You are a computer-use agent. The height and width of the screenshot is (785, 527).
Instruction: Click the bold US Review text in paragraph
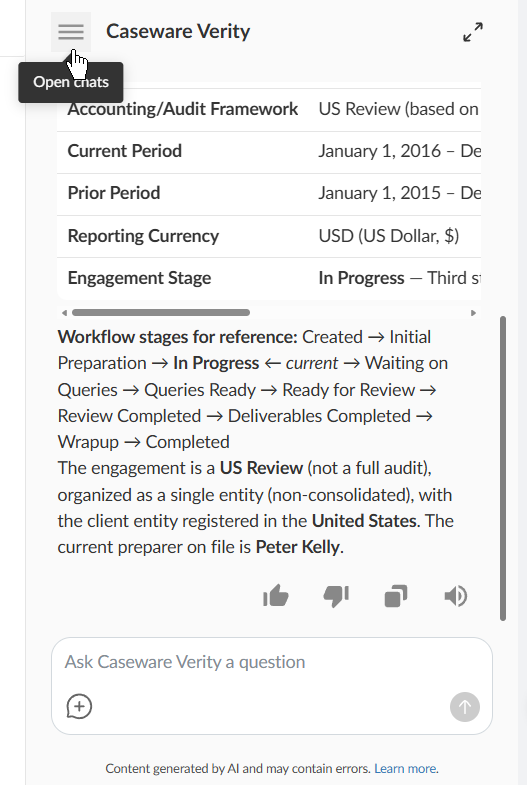click(261, 468)
